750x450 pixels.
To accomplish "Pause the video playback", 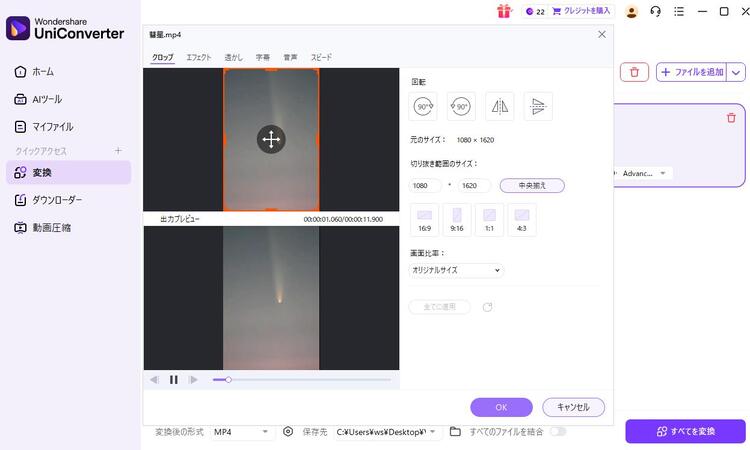I will click(x=174, y=380).
